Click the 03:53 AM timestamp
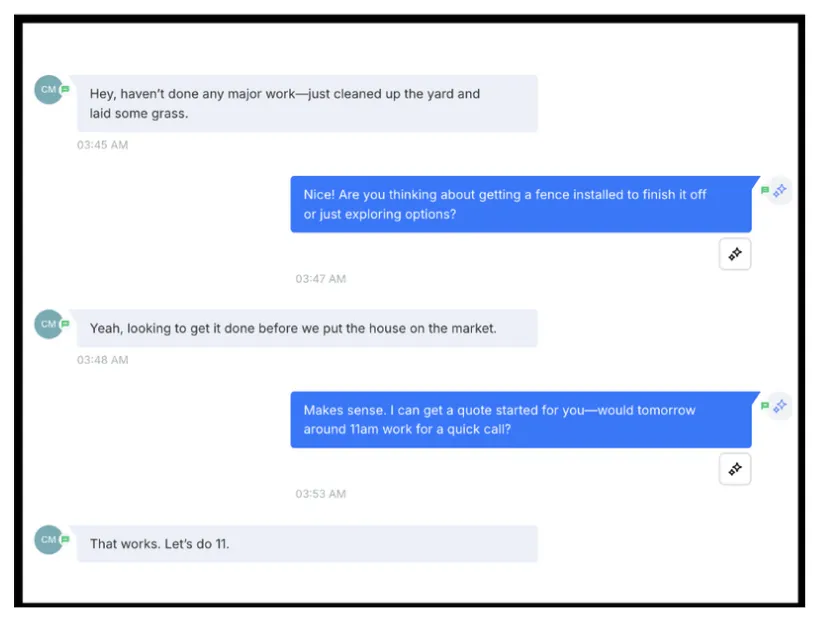 321,494
